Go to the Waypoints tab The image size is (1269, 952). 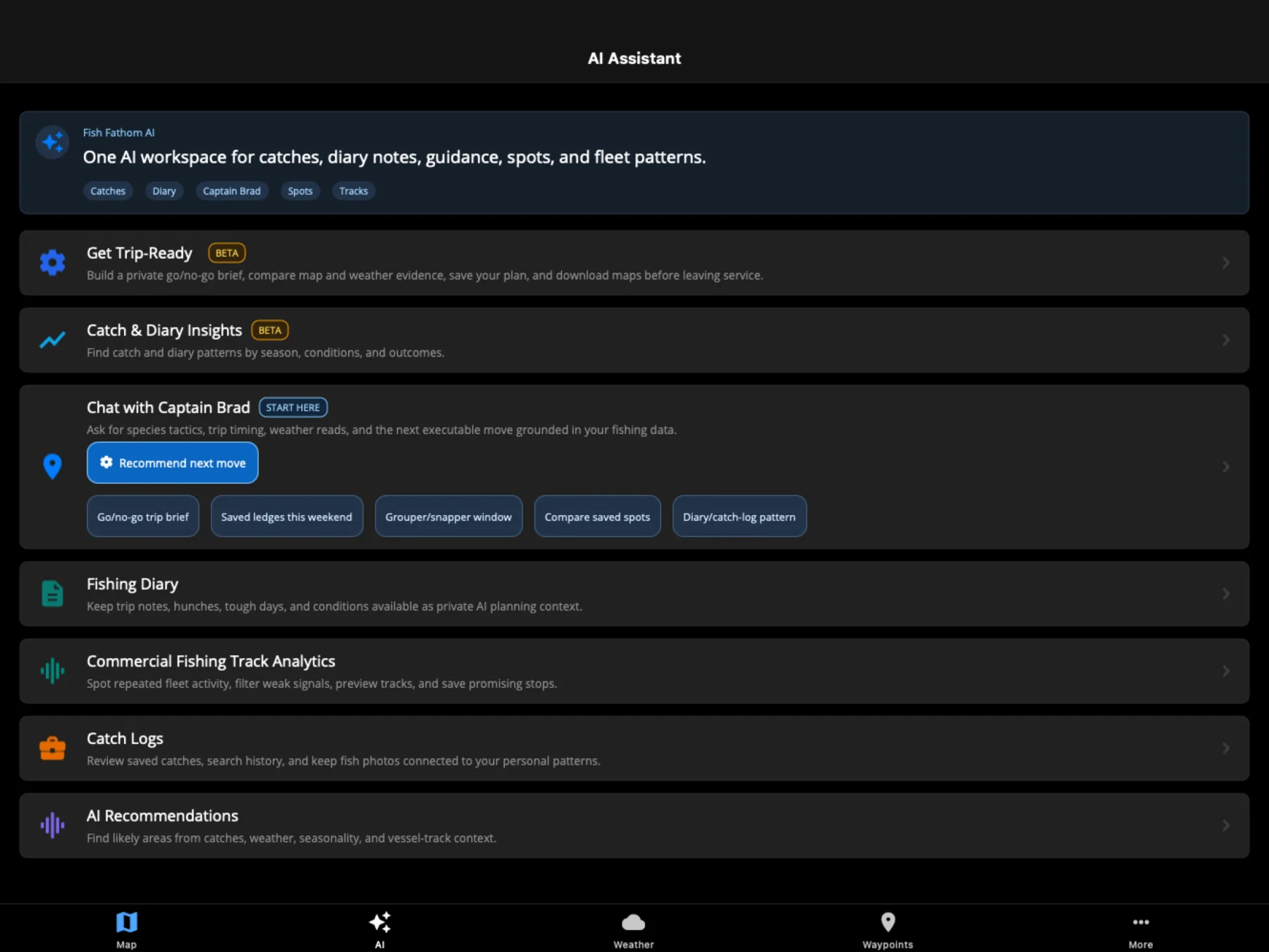click(888, 929)
